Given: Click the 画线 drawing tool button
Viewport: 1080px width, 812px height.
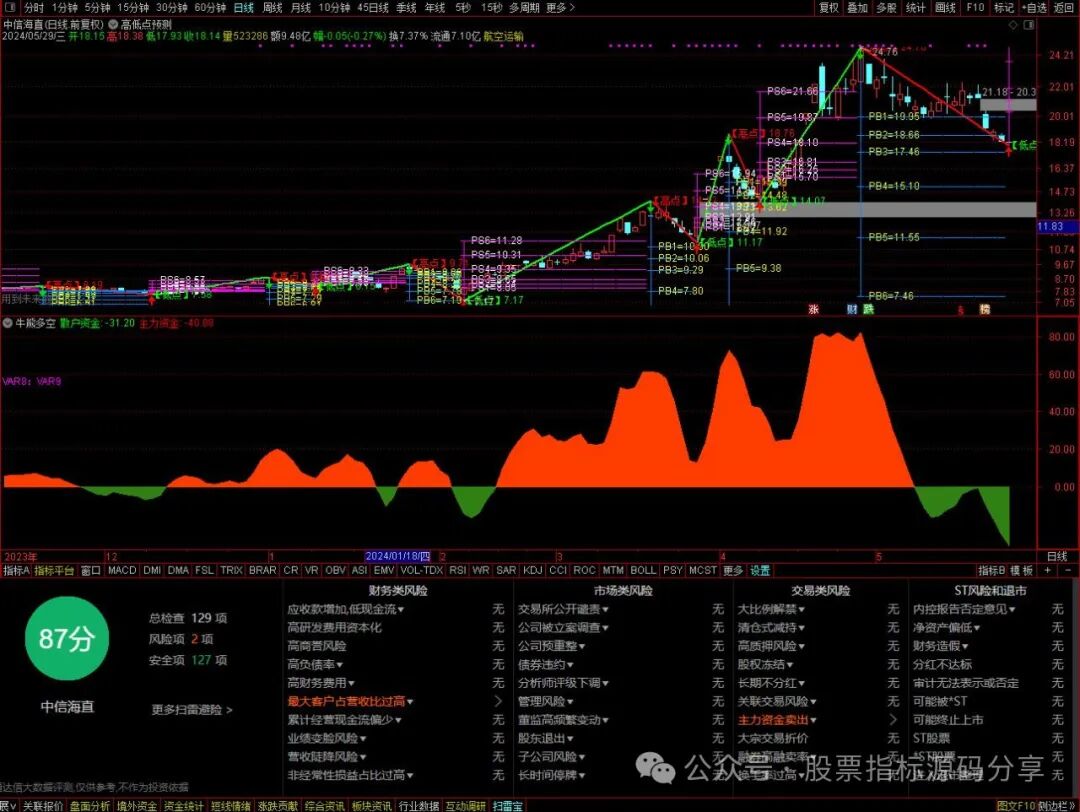Looking at the screenshot, I should pyautogui.click(x=946, y=8).
